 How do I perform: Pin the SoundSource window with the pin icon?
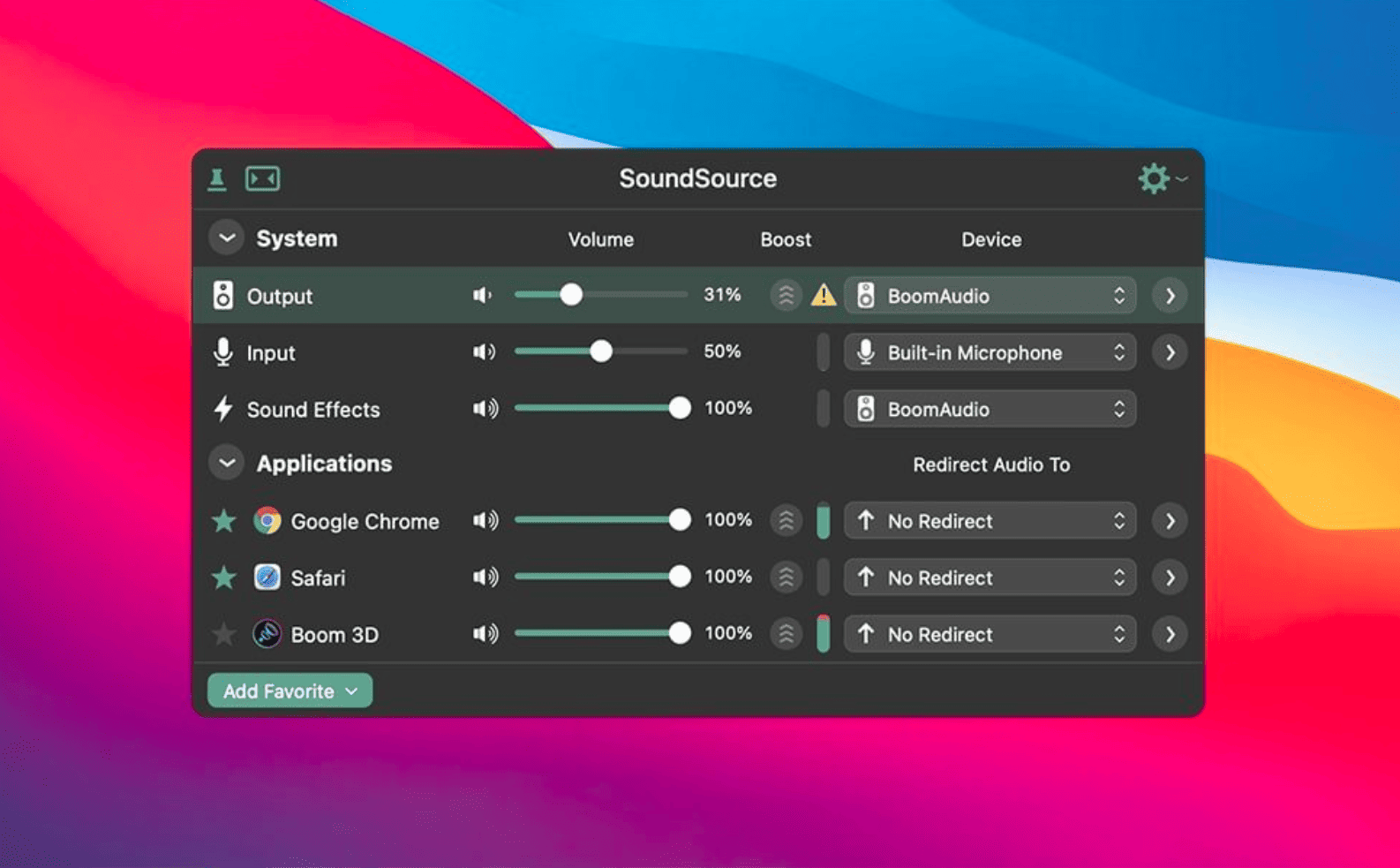point(217,179)
